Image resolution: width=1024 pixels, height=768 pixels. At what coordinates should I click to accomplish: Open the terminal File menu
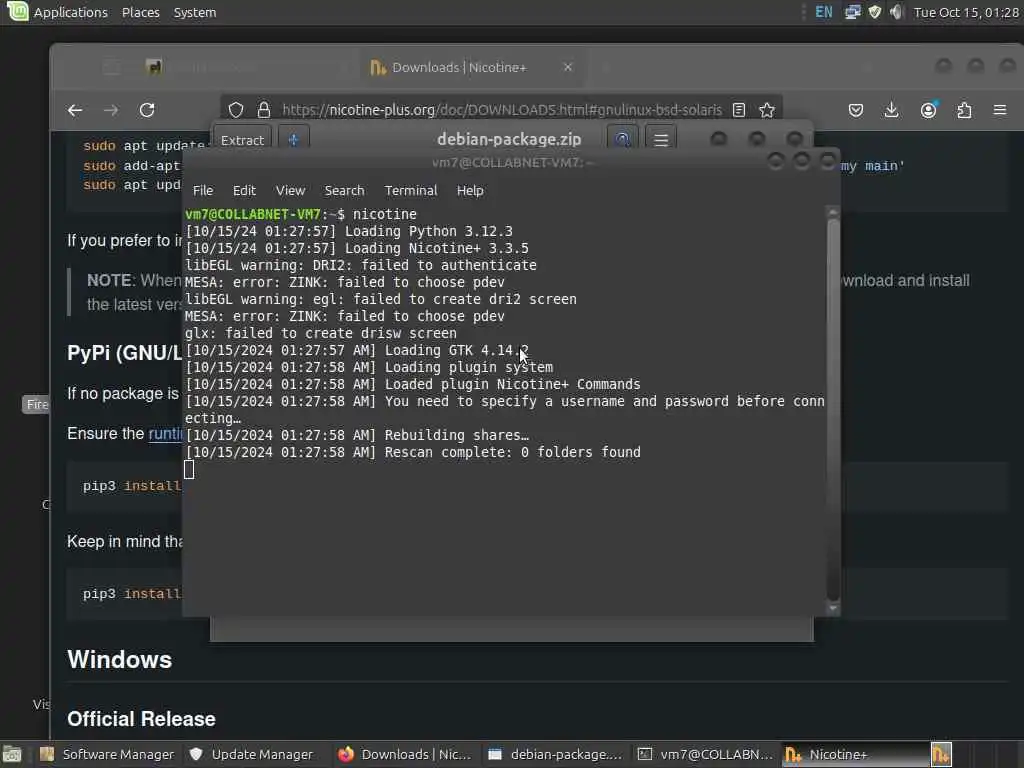(x=202, y=190)
